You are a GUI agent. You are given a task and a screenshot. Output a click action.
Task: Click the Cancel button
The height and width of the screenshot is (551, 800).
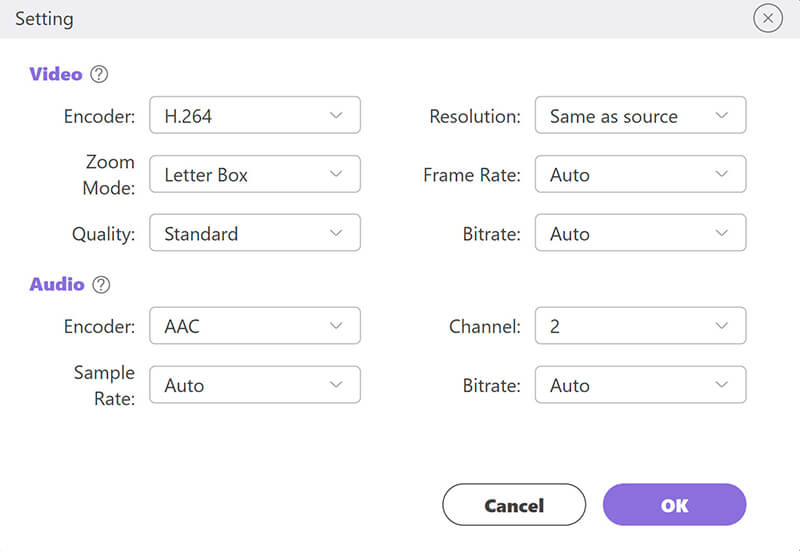coord(514,505)
